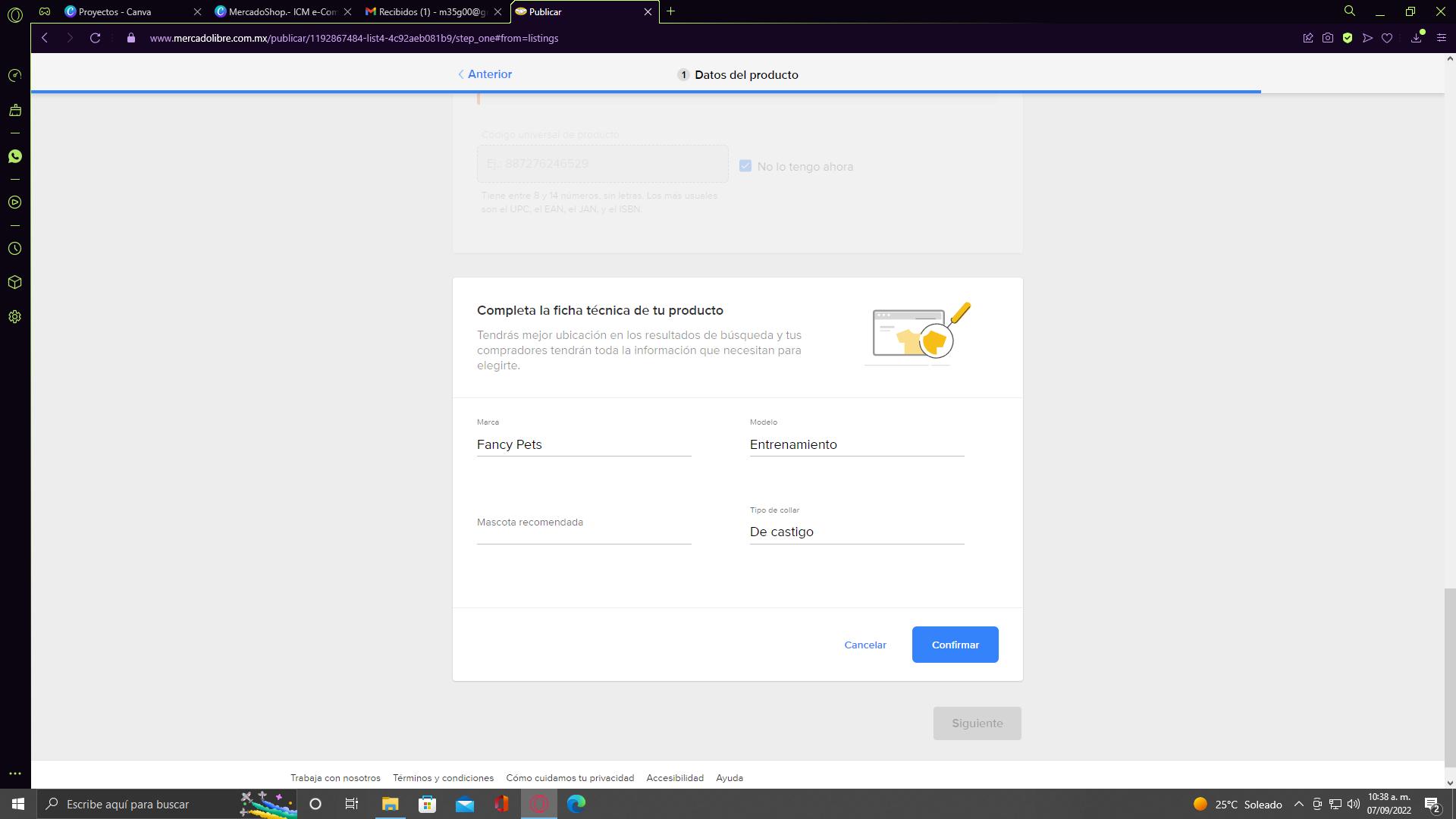Open browser history clock icon
The height and width of the screenshot is (819, 1456).
point(14,249)
